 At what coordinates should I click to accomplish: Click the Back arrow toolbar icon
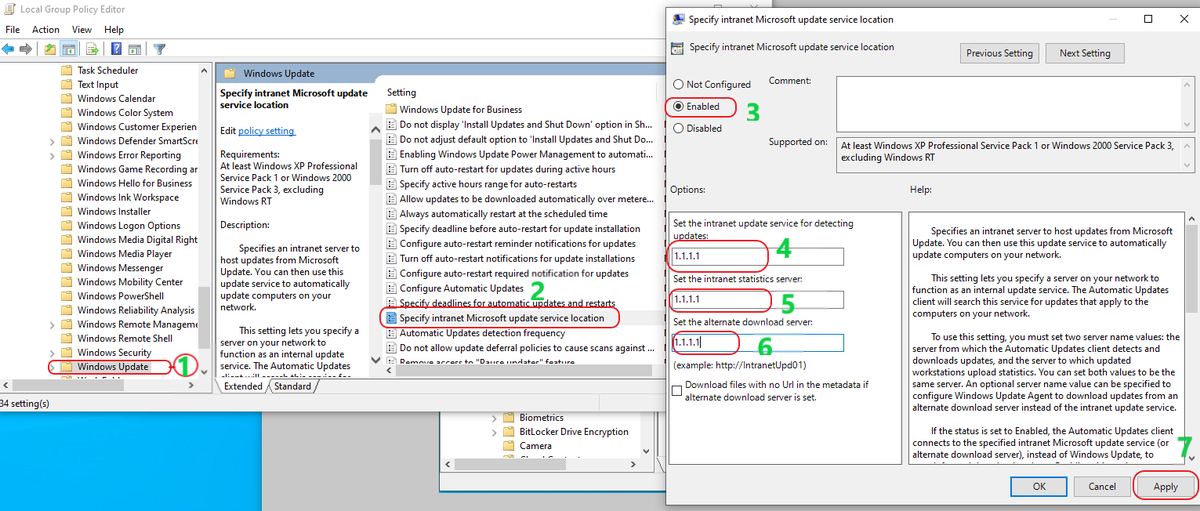click(x=10, y=48)
